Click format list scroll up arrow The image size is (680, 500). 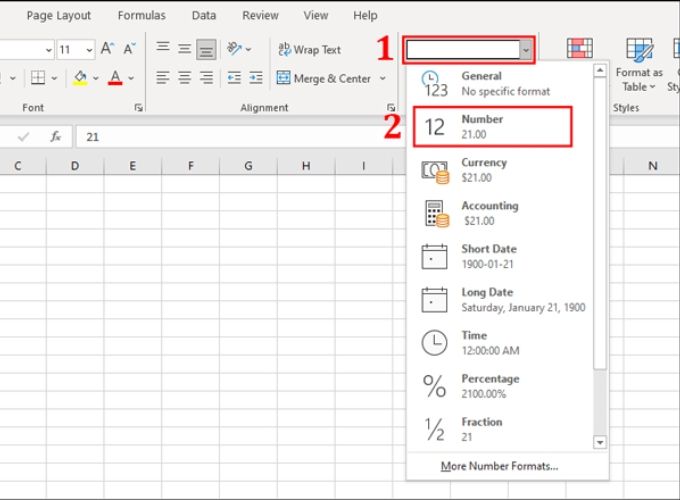[x=600, y=71]
